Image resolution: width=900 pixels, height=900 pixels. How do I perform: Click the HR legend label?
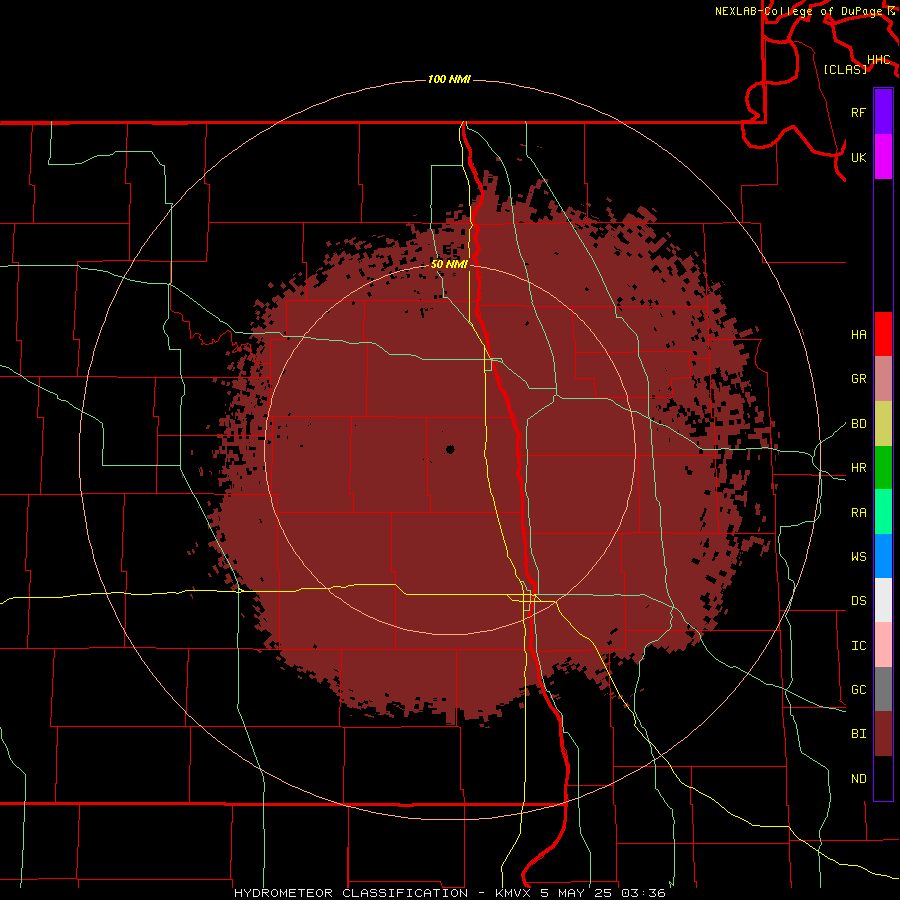858,468
